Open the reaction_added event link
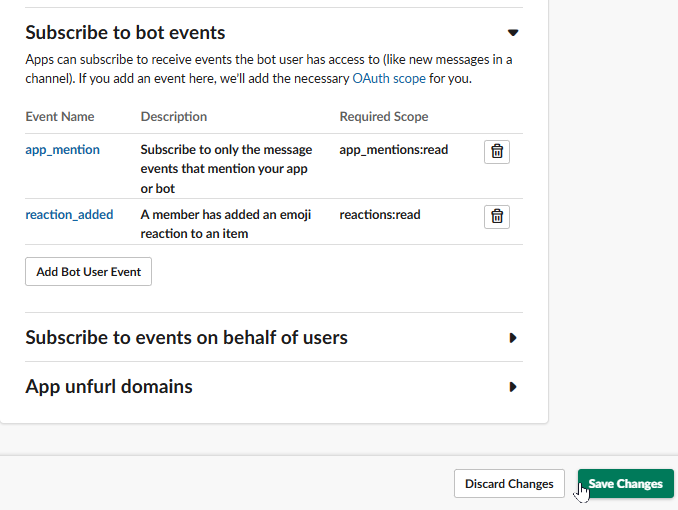 point(69,214)
